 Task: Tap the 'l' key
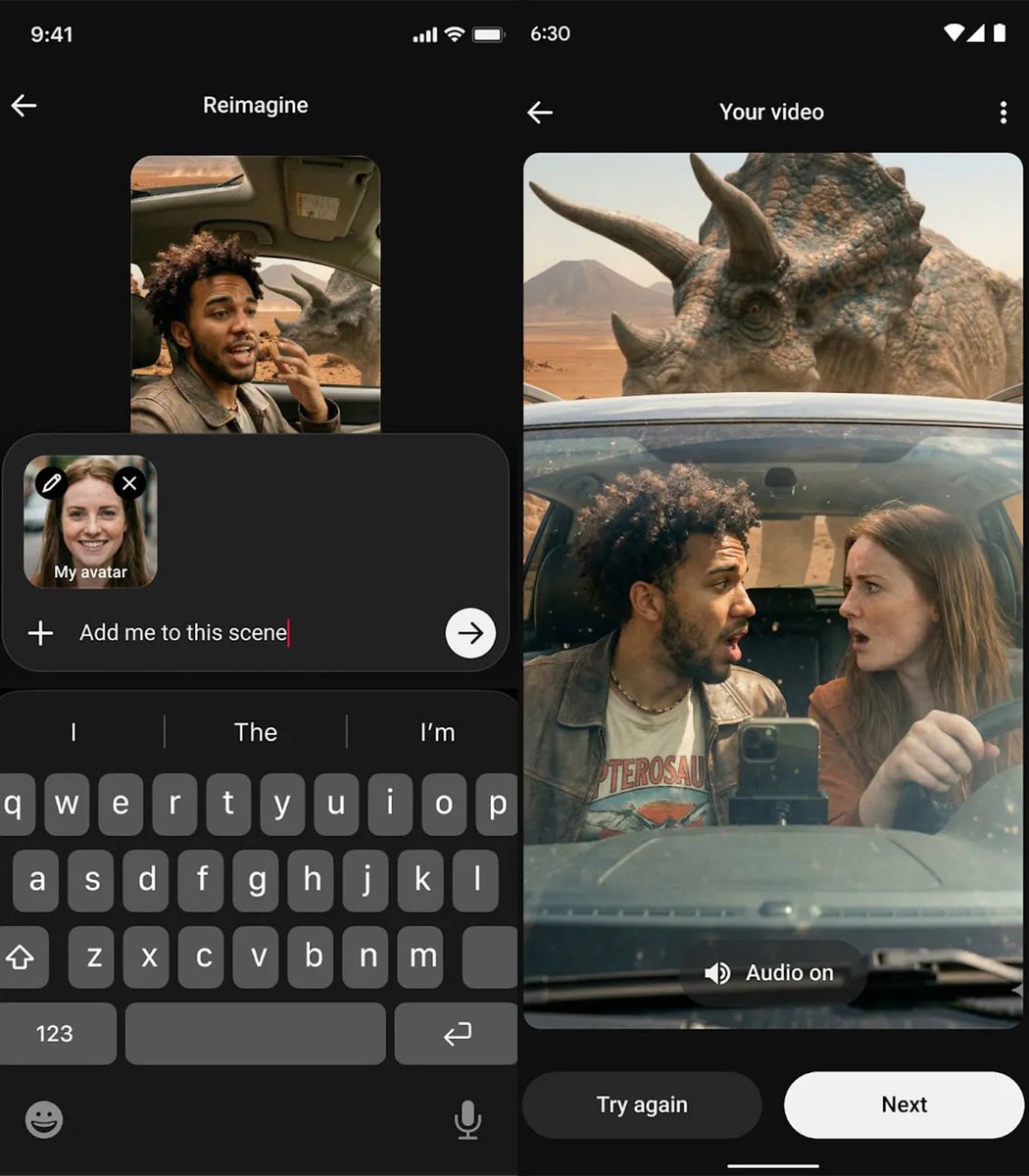coord(476,880)
